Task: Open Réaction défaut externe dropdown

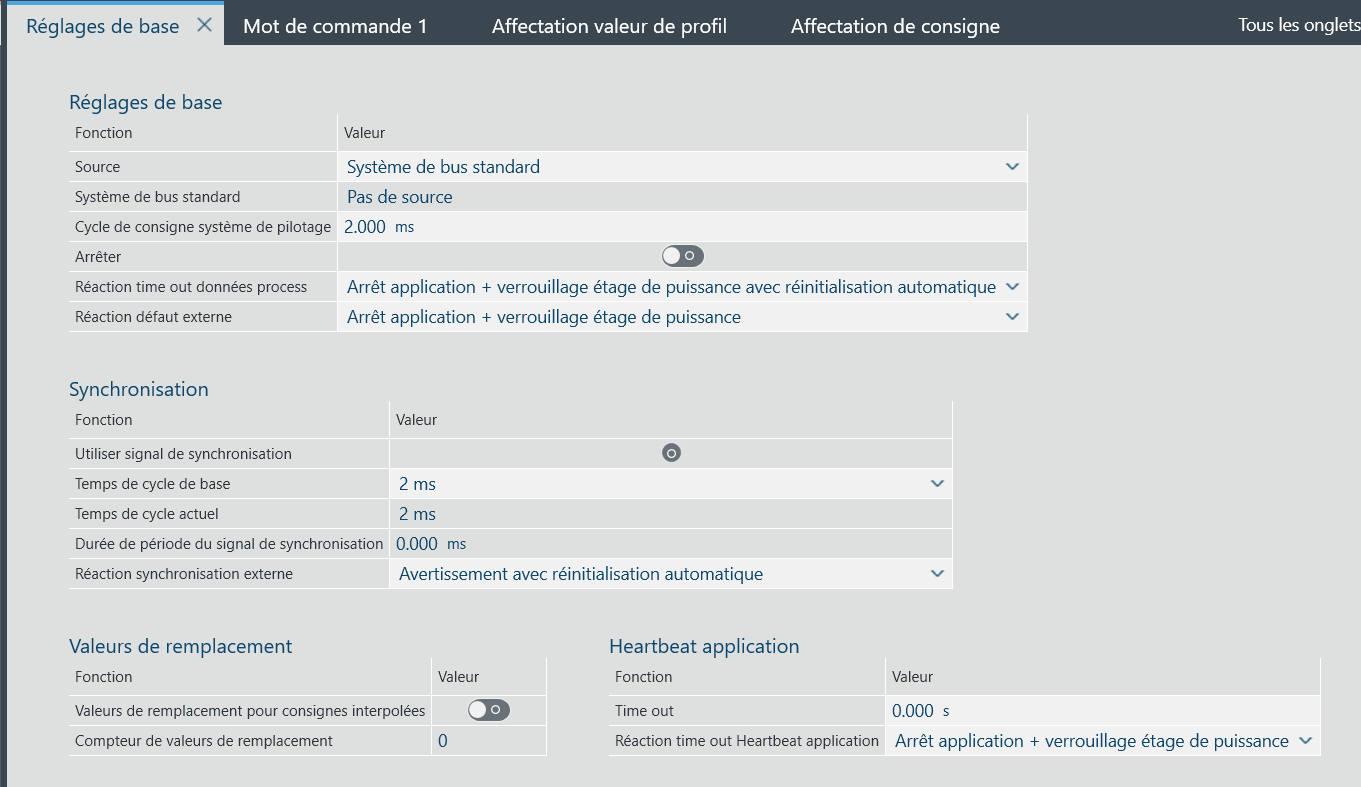Action: click(x=1012, y=317)
